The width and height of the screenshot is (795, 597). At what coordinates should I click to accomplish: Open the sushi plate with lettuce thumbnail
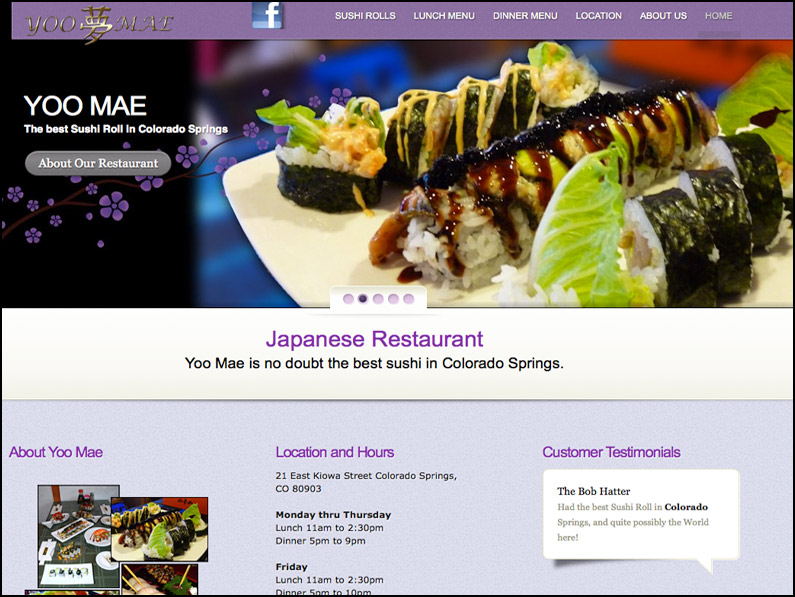160,530
